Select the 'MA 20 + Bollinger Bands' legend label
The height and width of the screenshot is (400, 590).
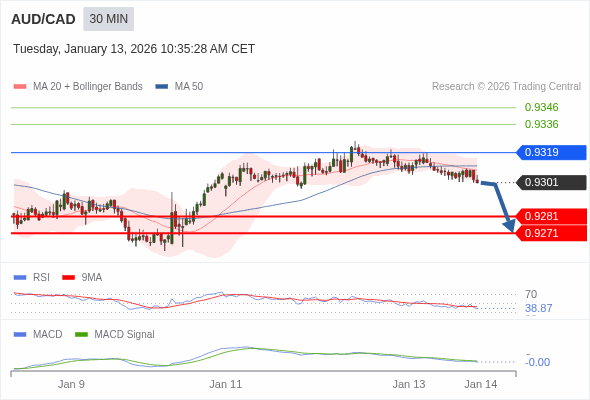click(88, 87)
